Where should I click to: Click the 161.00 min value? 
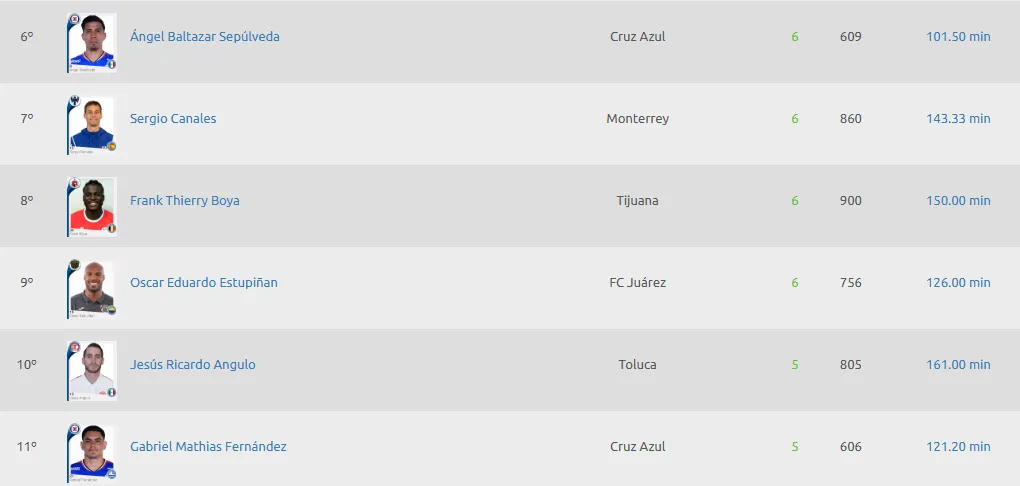coord(958,364)
